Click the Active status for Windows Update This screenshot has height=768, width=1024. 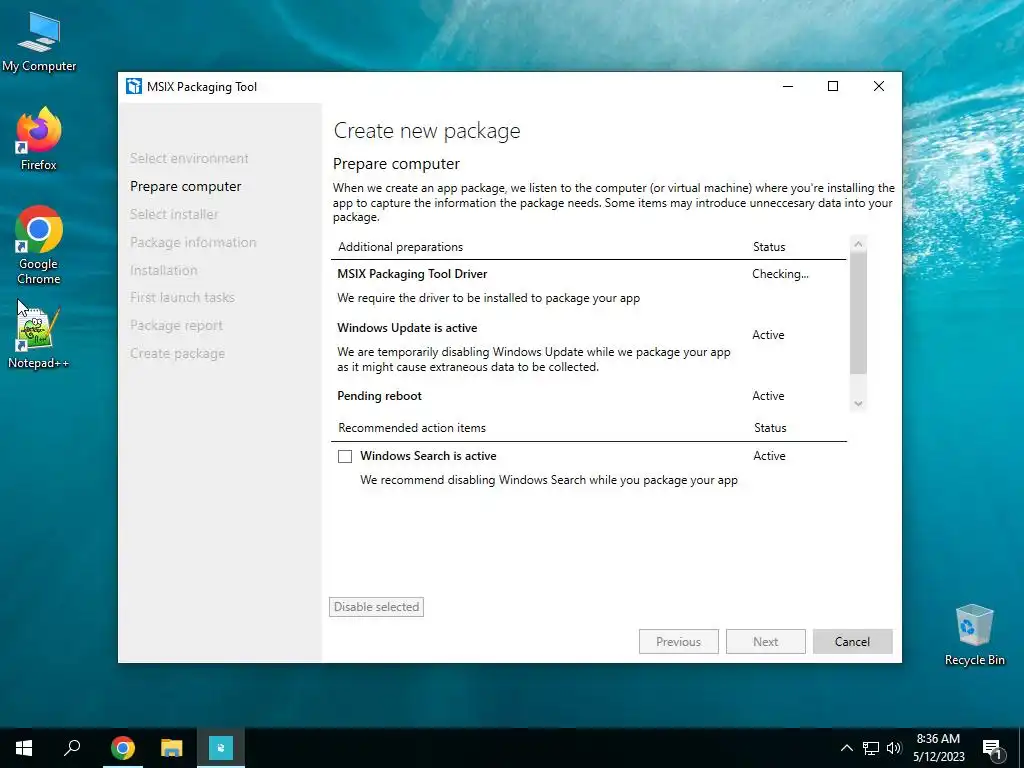pyautogui.click(x=768, y=334)
